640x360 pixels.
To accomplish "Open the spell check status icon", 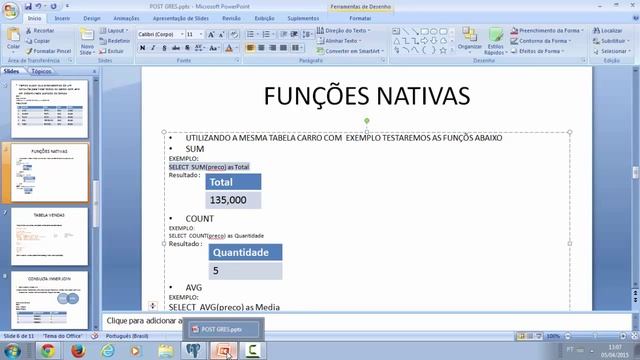I will (x=95, y=336).
